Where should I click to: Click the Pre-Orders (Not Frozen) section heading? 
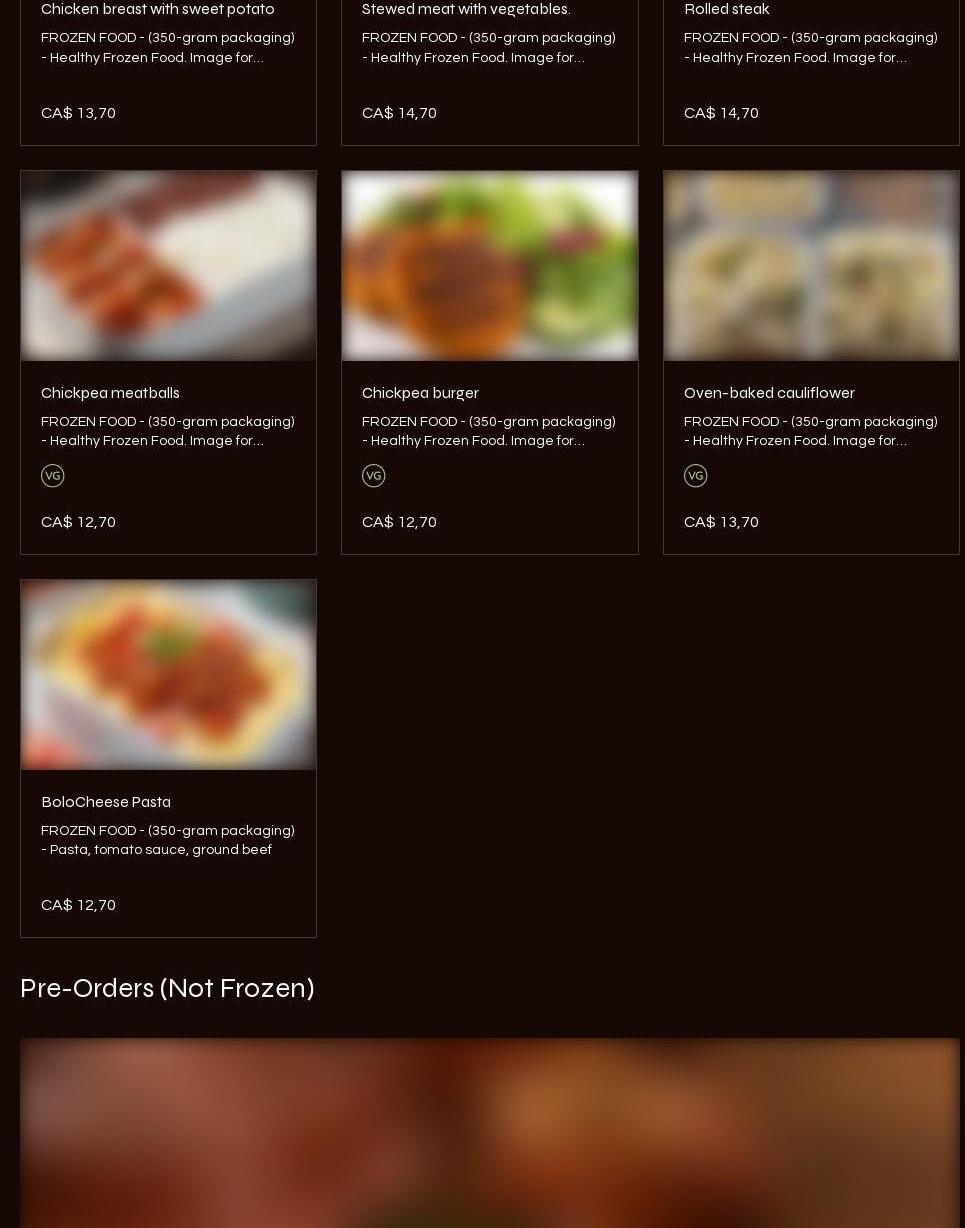(x=167, y=988)
